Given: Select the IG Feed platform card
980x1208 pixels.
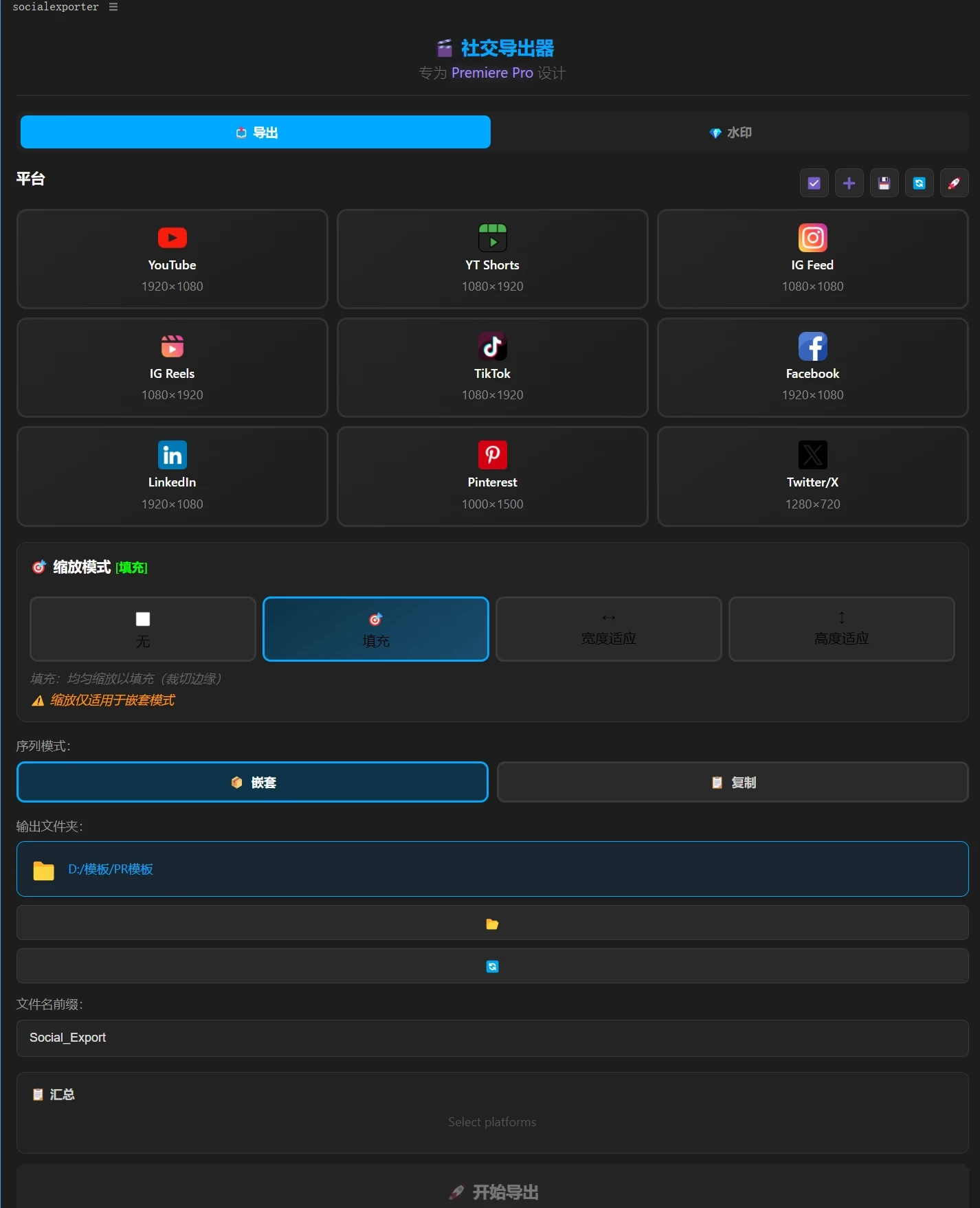Looking at the screenshot, I should pyautogui.click(x=813, y=259).
